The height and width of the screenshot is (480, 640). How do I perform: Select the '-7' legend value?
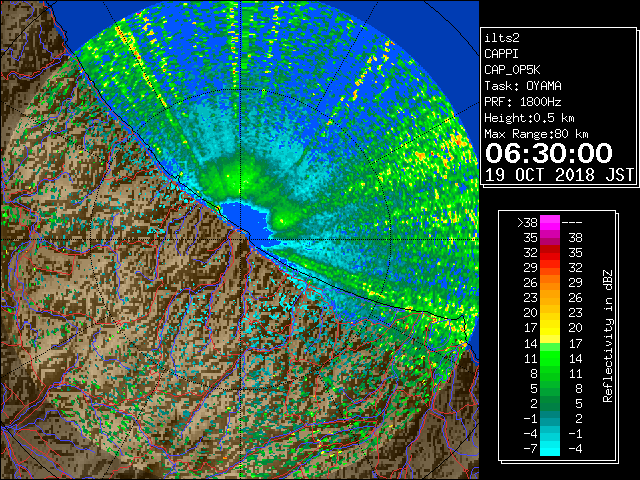tap(530, 449)
